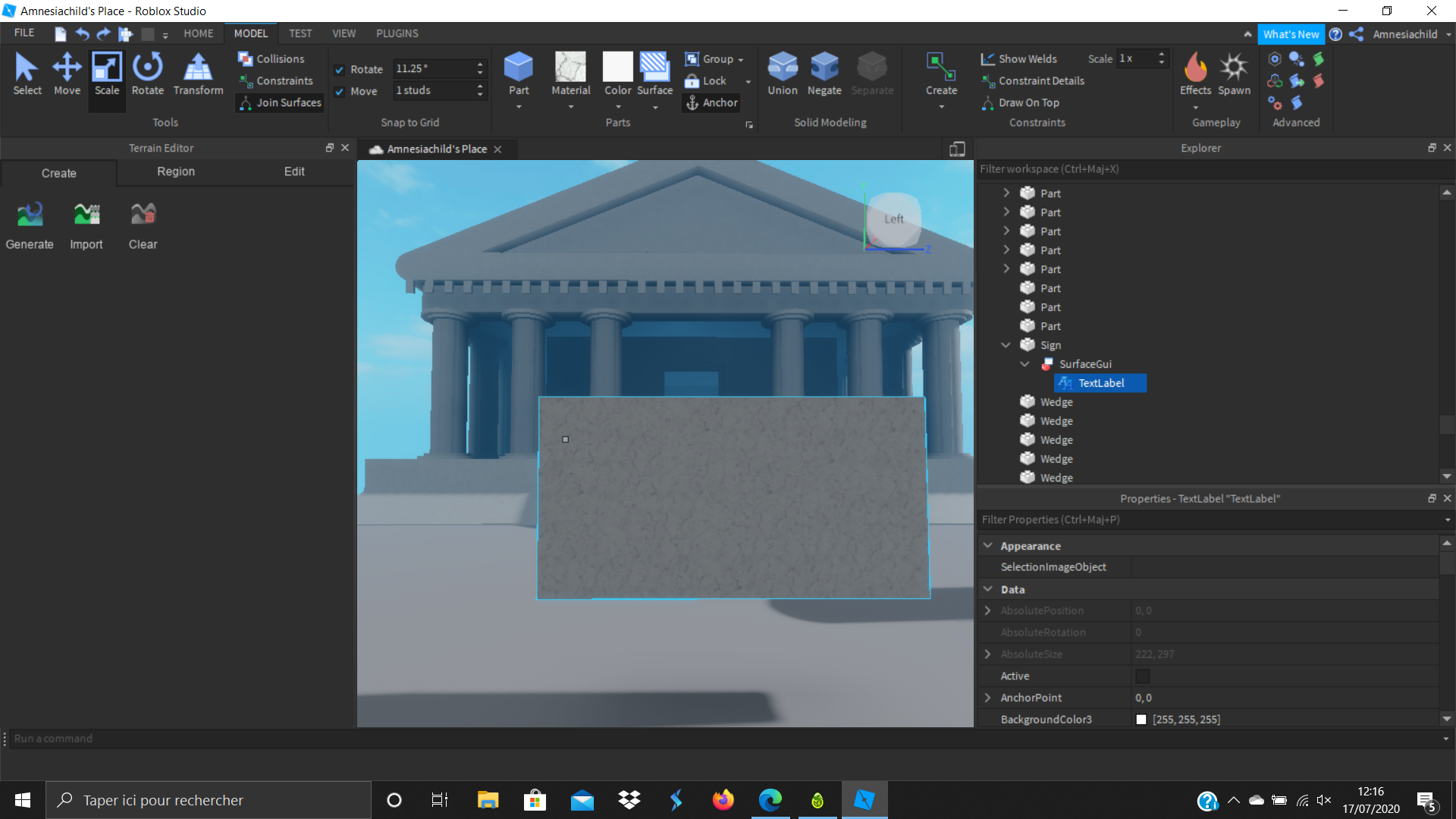Click the Anchor button
Screen dimensions: 1456x819
point(712,103)
